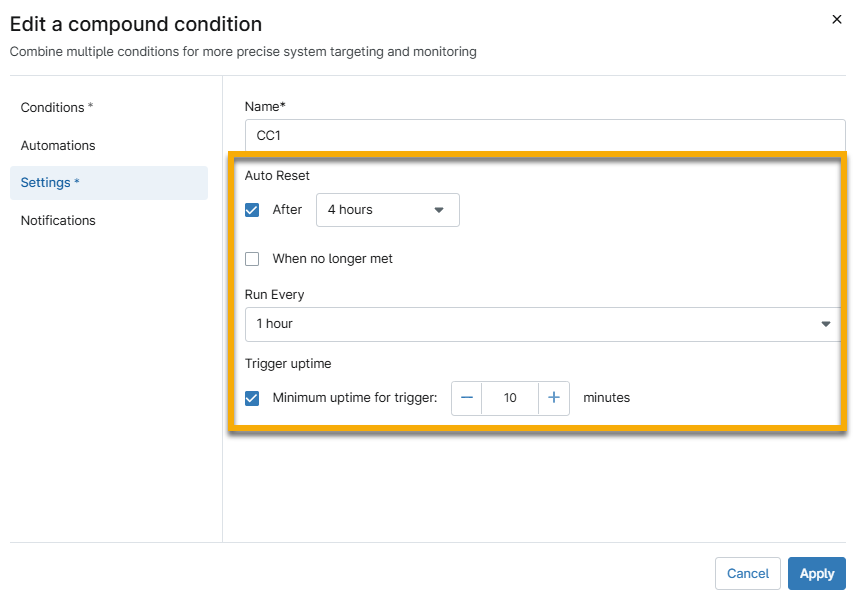855x595 pixels.
Task: Toggle Minimum uptime for trigger checkbox
Action: (x=252, y=398)
